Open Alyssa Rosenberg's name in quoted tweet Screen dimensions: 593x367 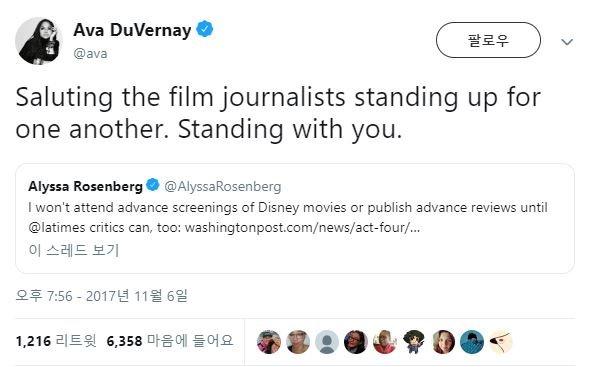click(x=85, y=186)
